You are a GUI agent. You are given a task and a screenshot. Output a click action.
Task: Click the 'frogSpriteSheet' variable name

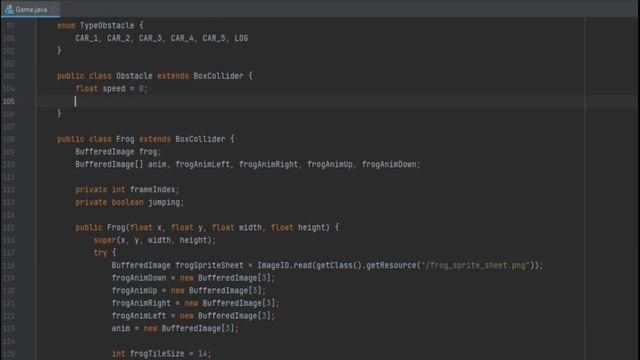tap(209, 266)
